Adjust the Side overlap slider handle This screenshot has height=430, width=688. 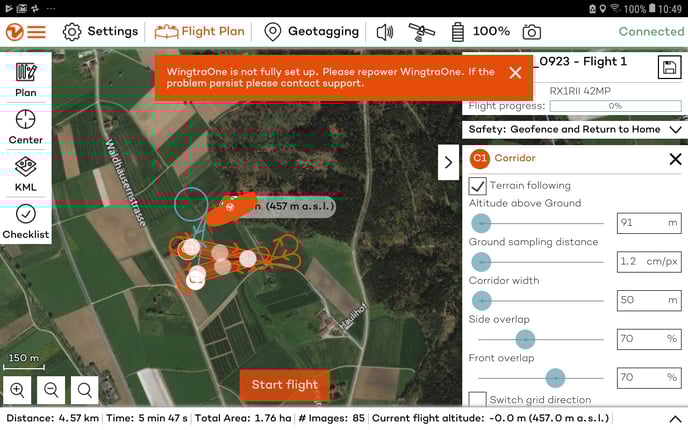coord(524,341)
